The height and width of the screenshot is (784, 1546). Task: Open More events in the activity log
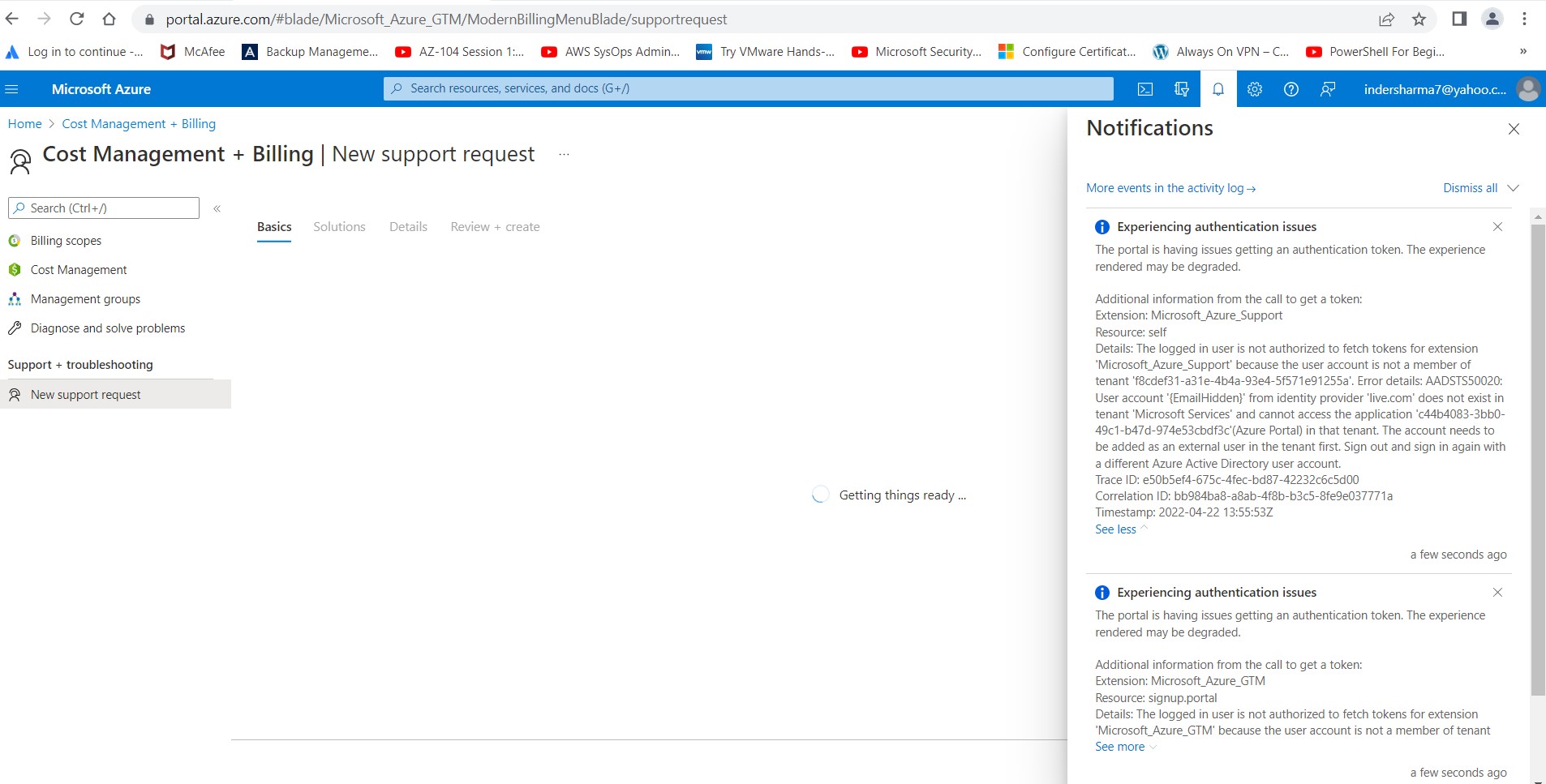click(x=1164, y=187)
